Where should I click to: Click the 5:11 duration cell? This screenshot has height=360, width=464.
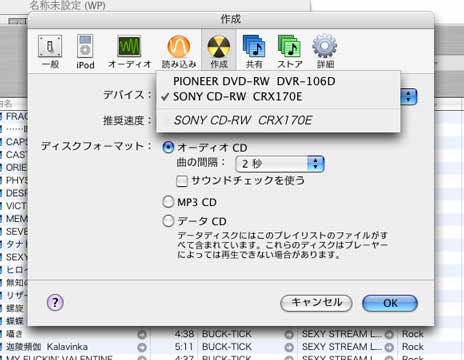tap(184, 347)
